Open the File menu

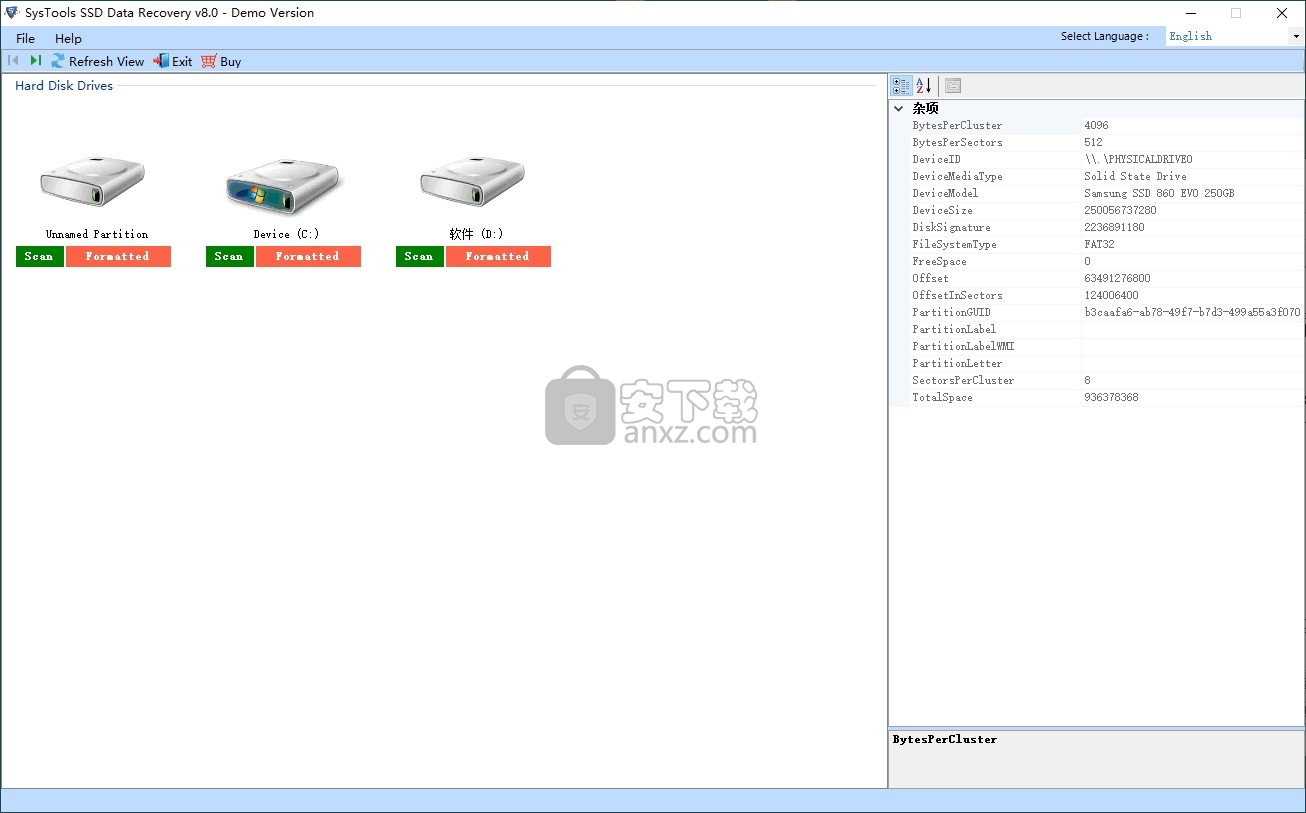click(x=25, y=38)
